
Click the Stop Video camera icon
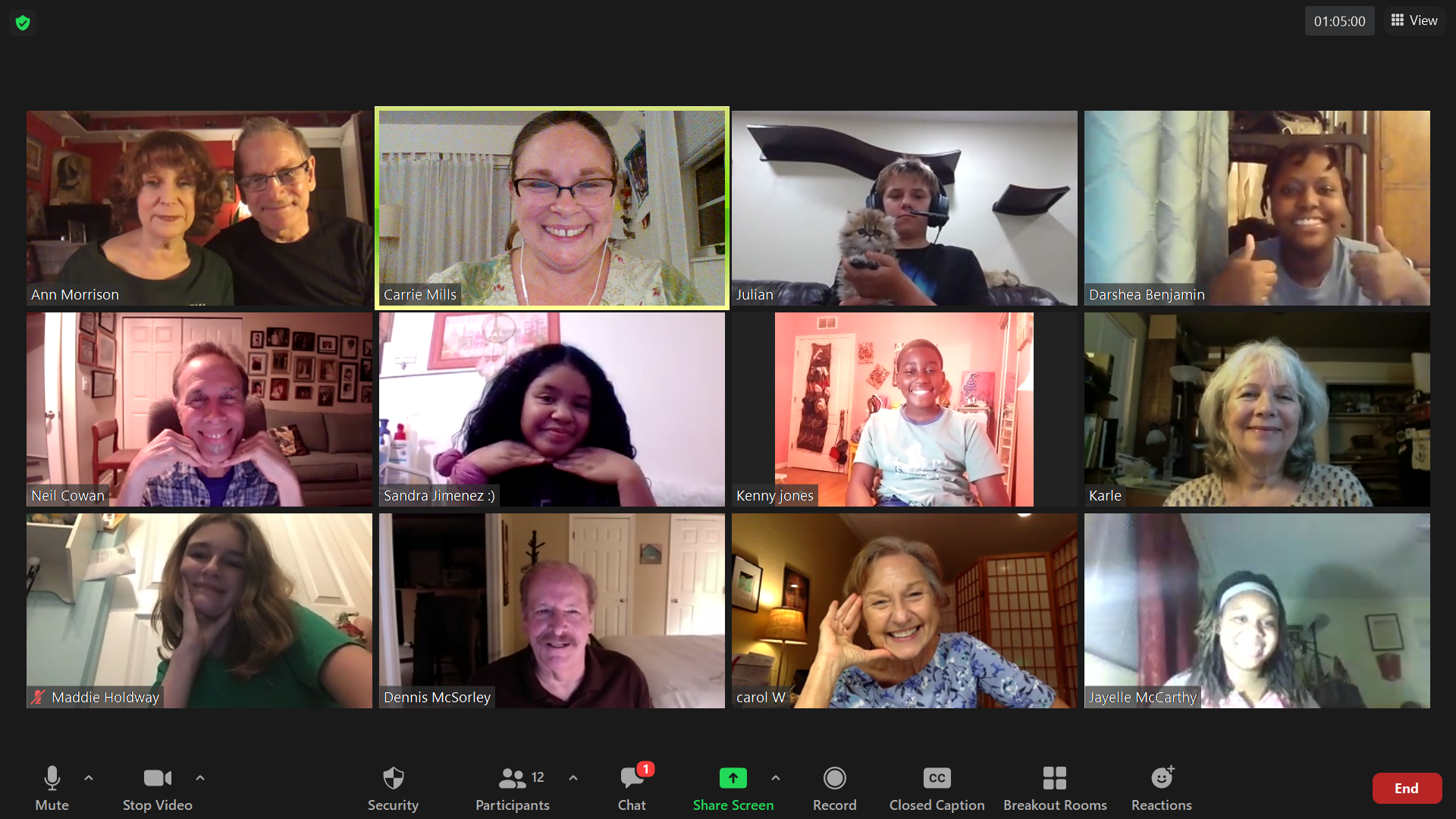pyautogui.click(x=156, y=778)
